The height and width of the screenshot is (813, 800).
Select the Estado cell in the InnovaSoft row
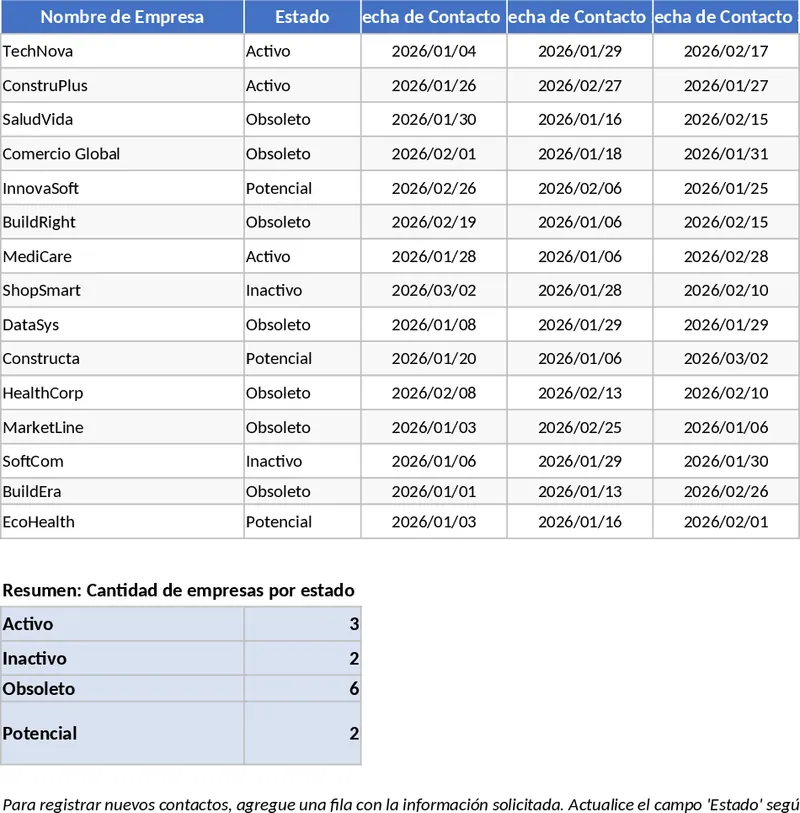(x=302, y=188)
